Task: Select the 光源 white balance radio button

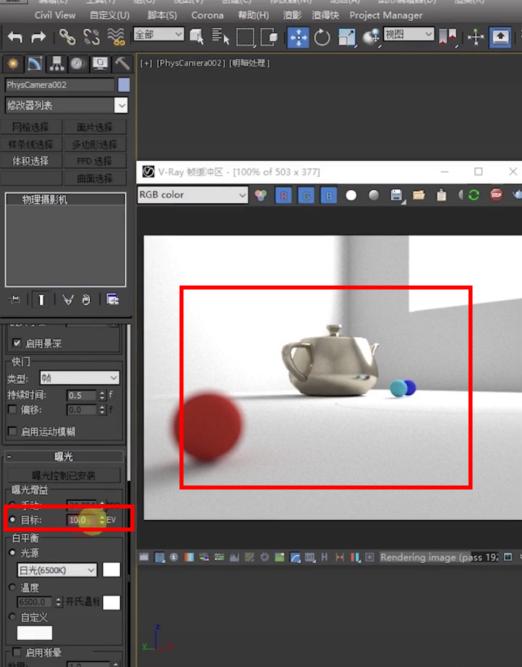Action: [13, 553]
